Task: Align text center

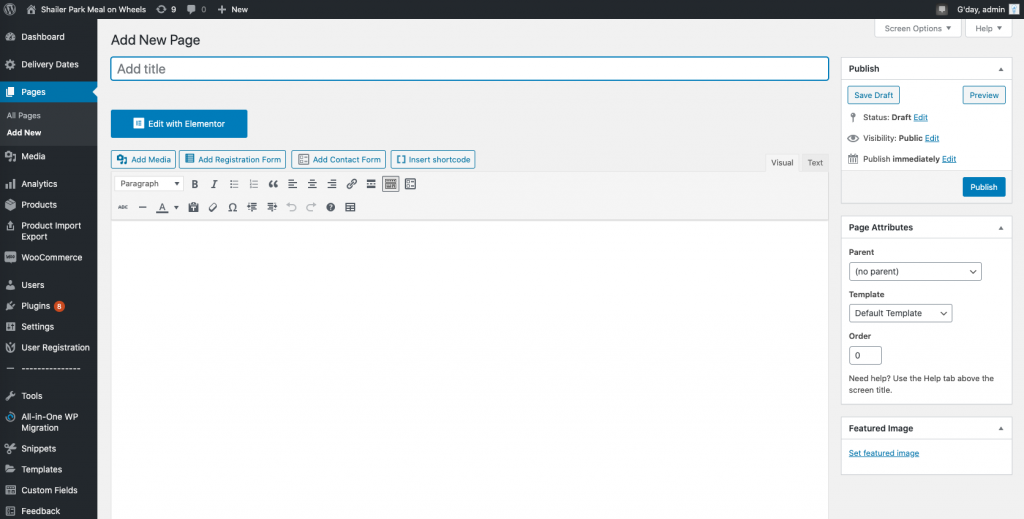Action: pyautogui.click(x=312, y=184)
